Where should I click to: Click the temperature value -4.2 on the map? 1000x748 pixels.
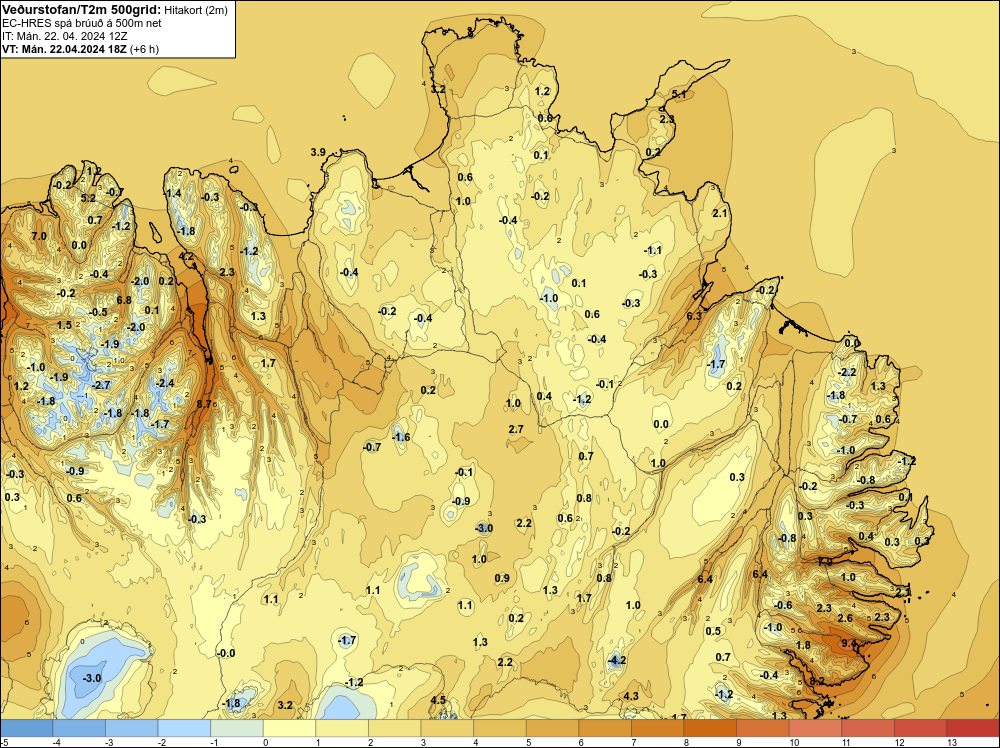[x=617, y=661]
